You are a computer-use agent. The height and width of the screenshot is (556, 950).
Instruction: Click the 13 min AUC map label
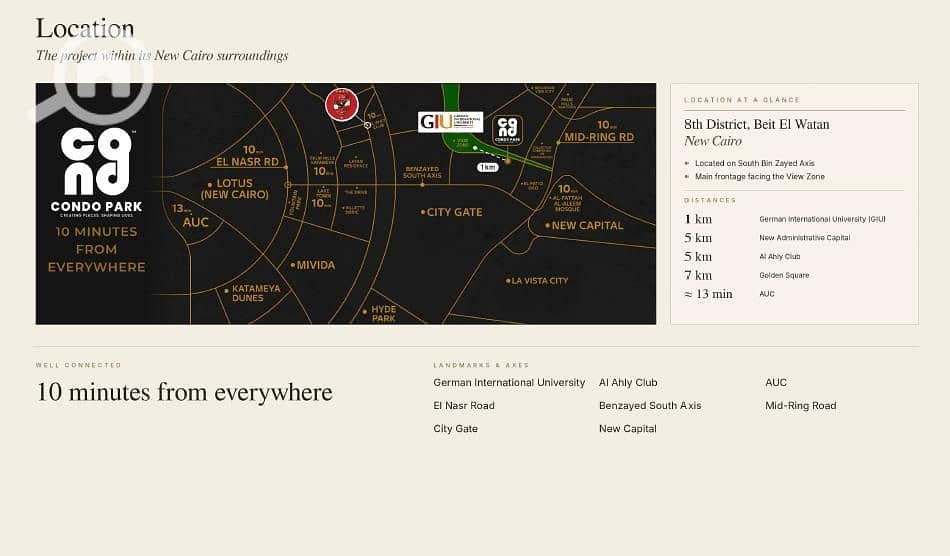pos(191,216)
